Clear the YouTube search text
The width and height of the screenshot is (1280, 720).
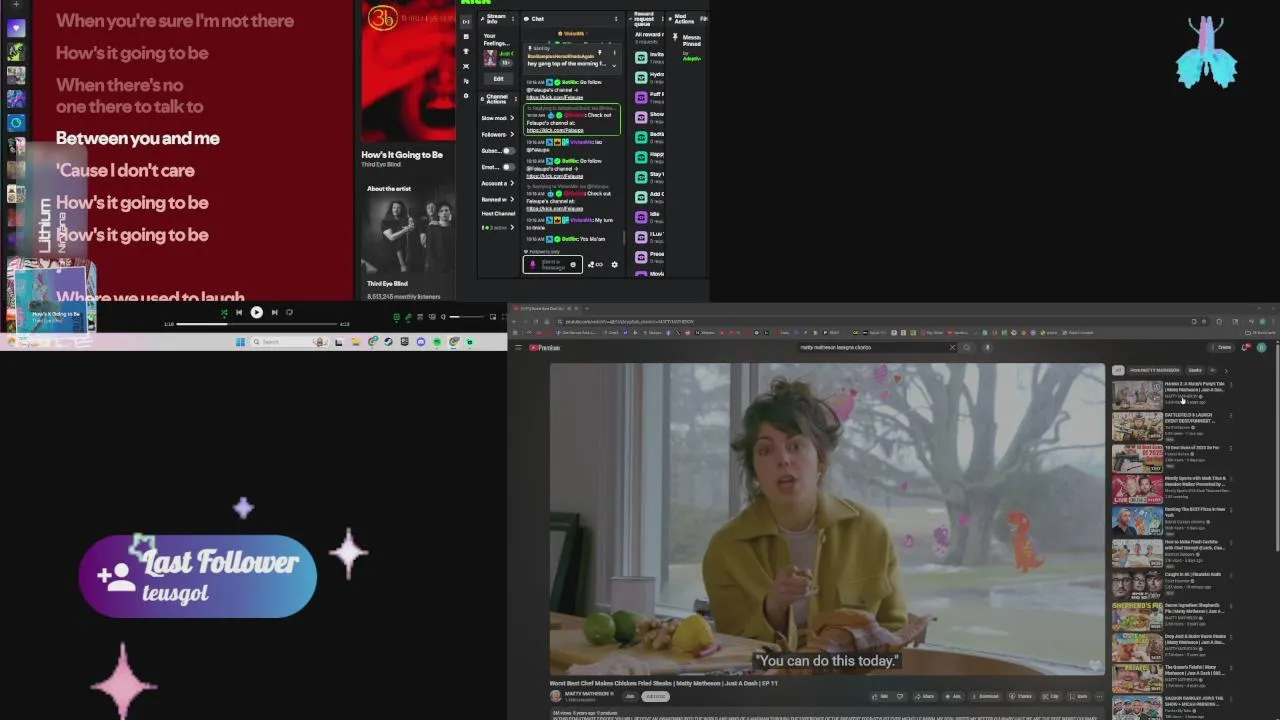pyautogui.click(x=952, y=348)
